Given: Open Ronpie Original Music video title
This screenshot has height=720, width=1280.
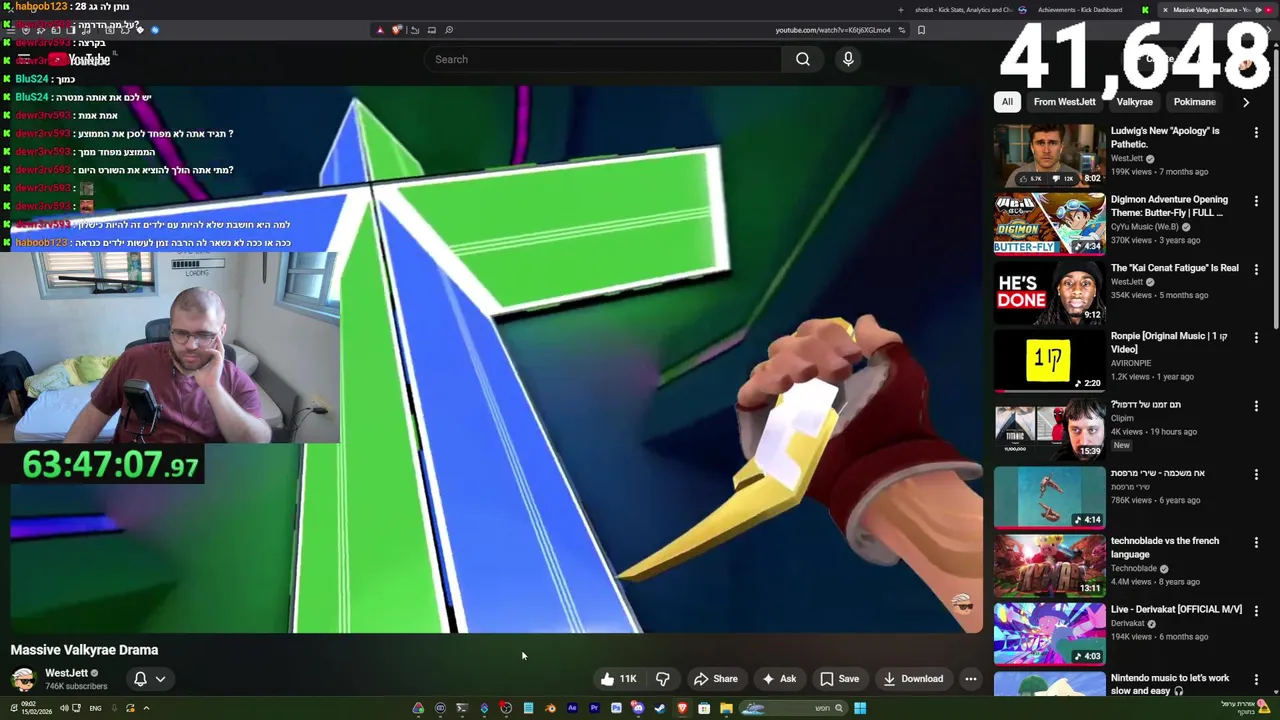Looking at the screenshot, I should point(1168,342).
